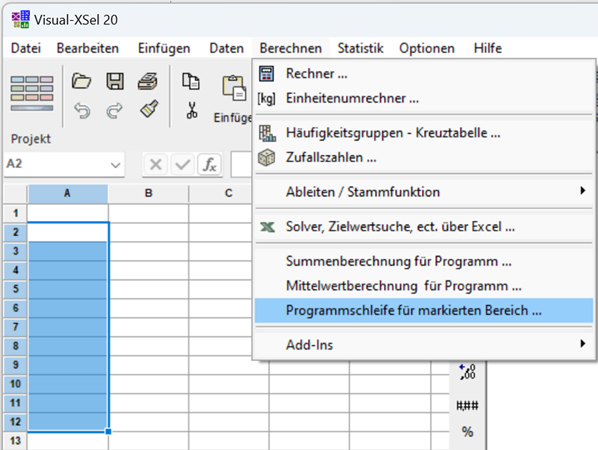This screenshot has height=450, width=598.
Task: Confirm the entry with the checkmark
Action: coord(182,165)
